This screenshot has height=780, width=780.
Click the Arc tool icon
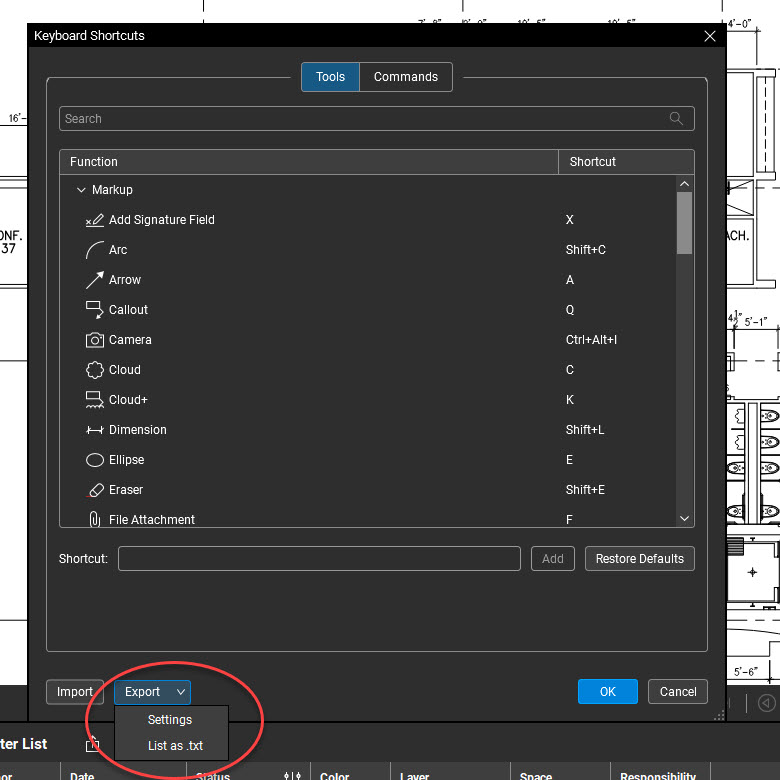95,250
